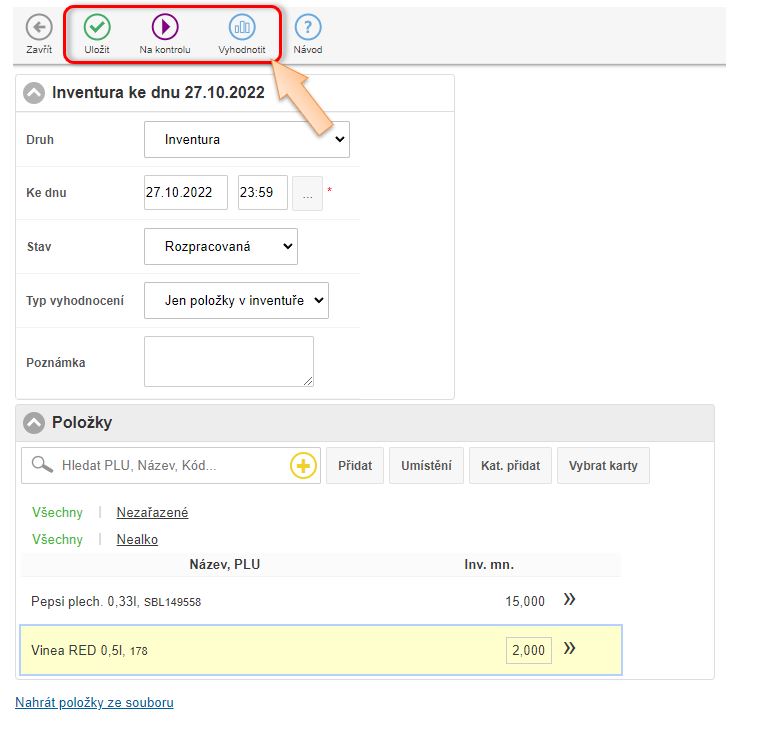This screenshot has width=762, height=738.
Task: Open details arrows for Vinea RED row
Action: [x=569, y=649]
